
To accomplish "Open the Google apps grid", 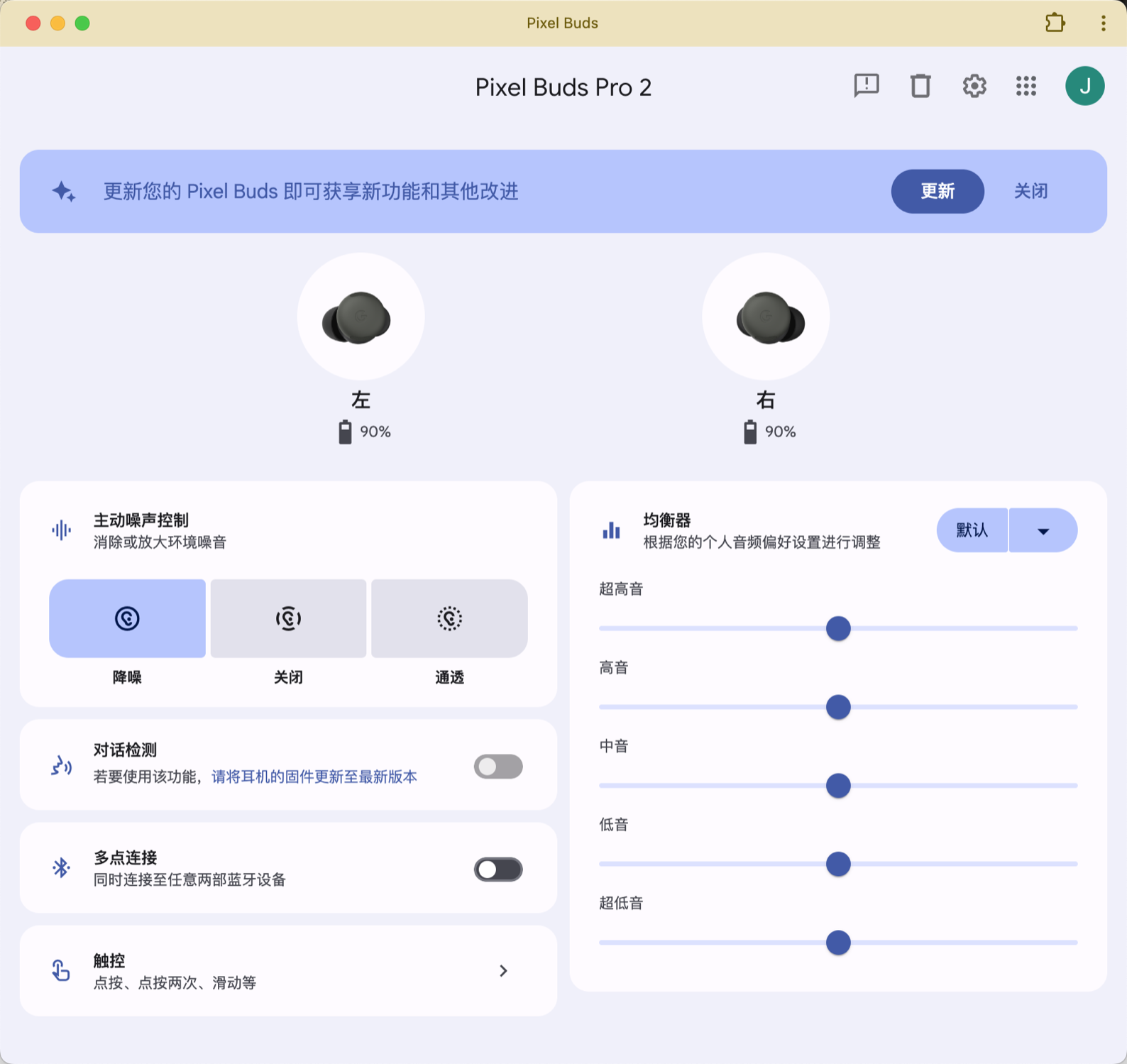I will tap(1026, 86).
